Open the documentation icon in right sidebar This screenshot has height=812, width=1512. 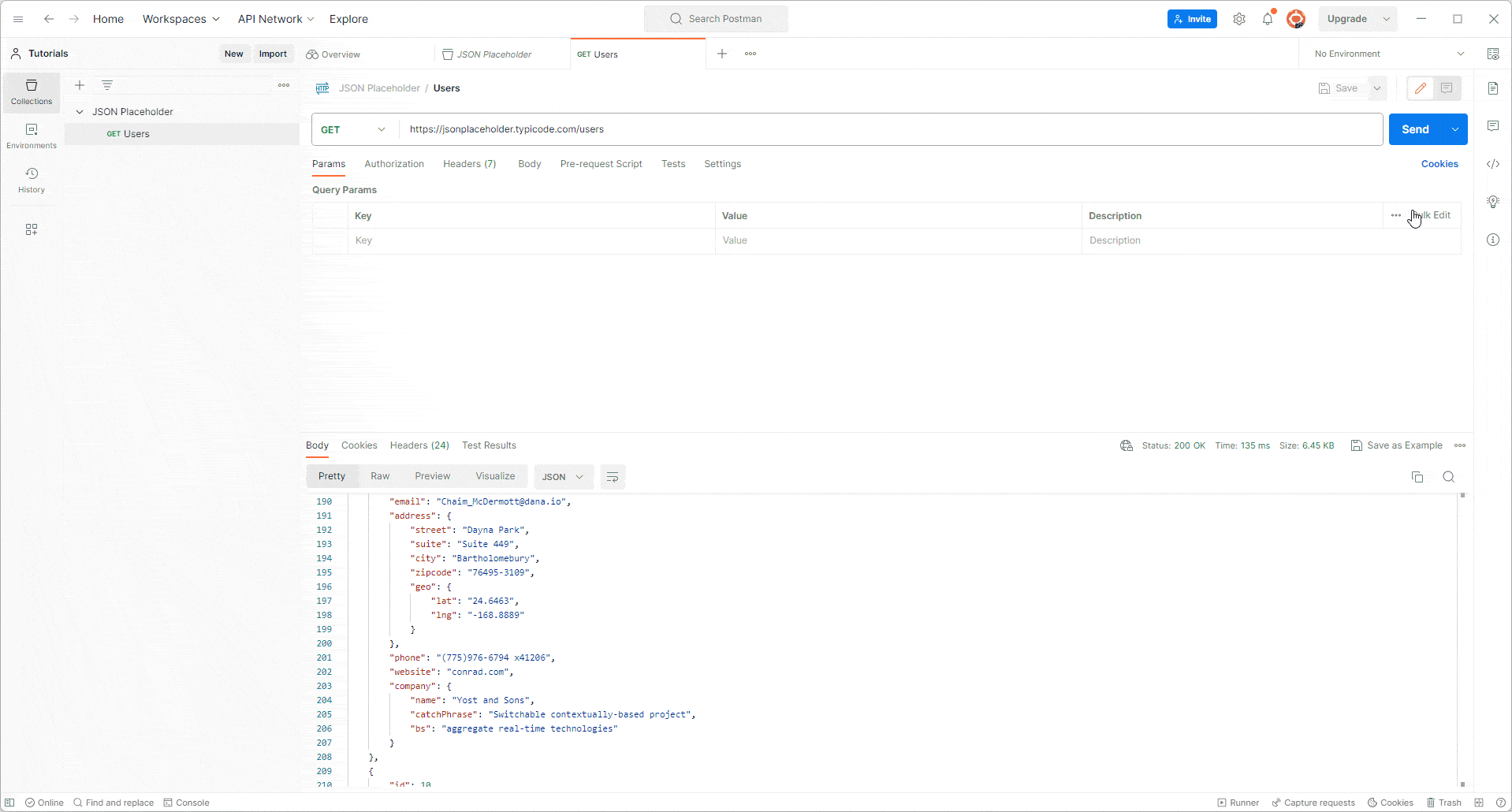[1493, 88]
